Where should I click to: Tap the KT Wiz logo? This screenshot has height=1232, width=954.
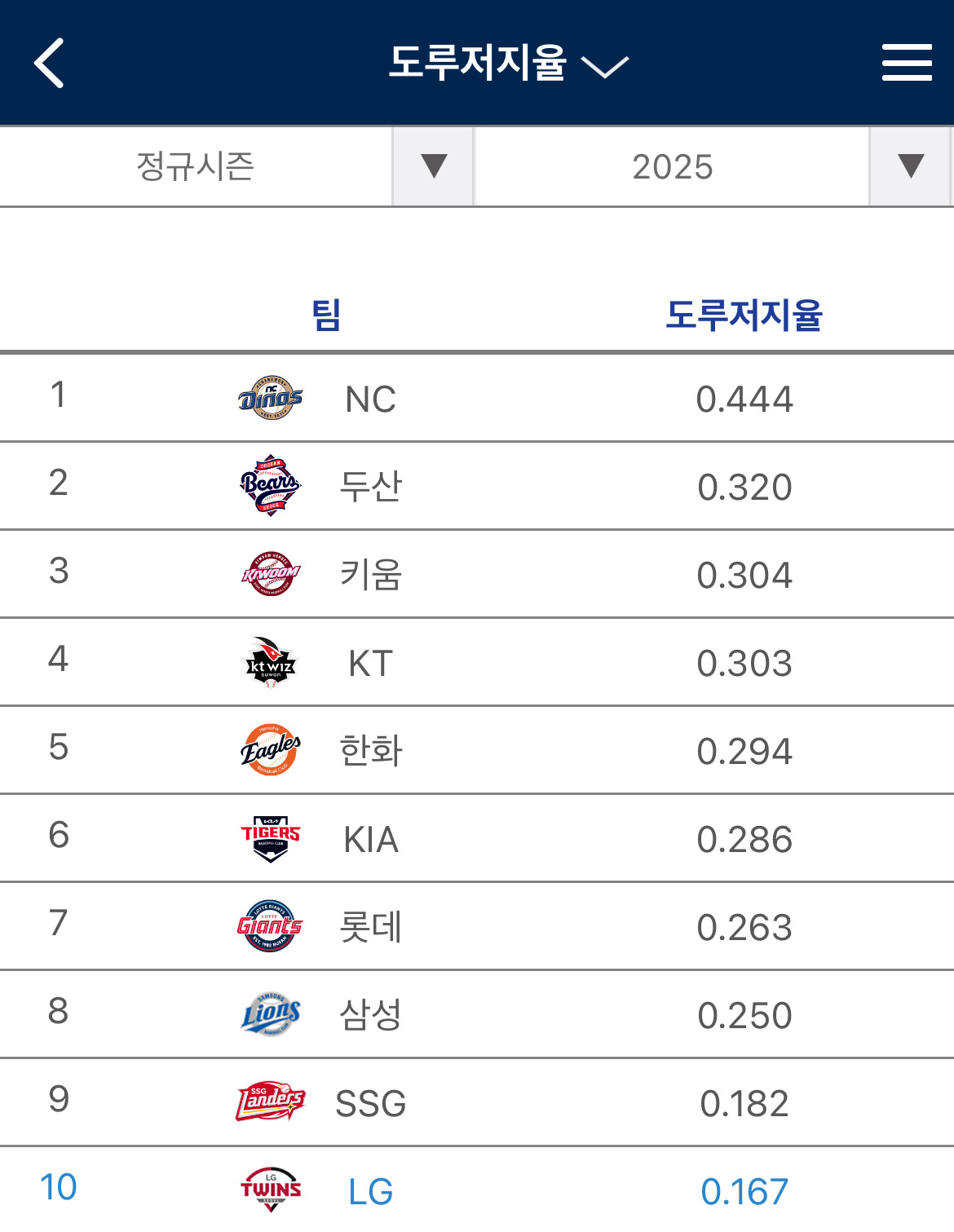pyautogui.click(x=271, y=662)
